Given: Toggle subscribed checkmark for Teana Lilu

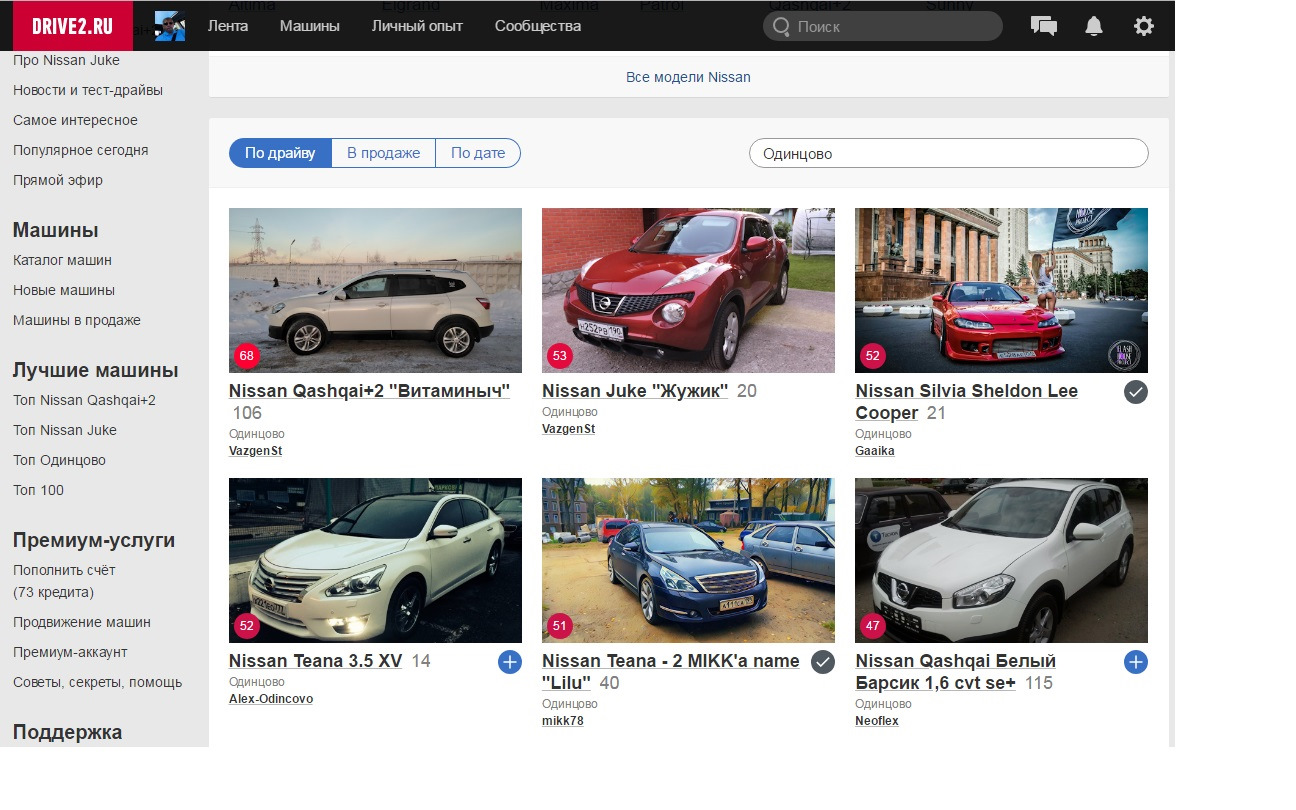Looking at the screenshot, I should click(x=823, y=662).
